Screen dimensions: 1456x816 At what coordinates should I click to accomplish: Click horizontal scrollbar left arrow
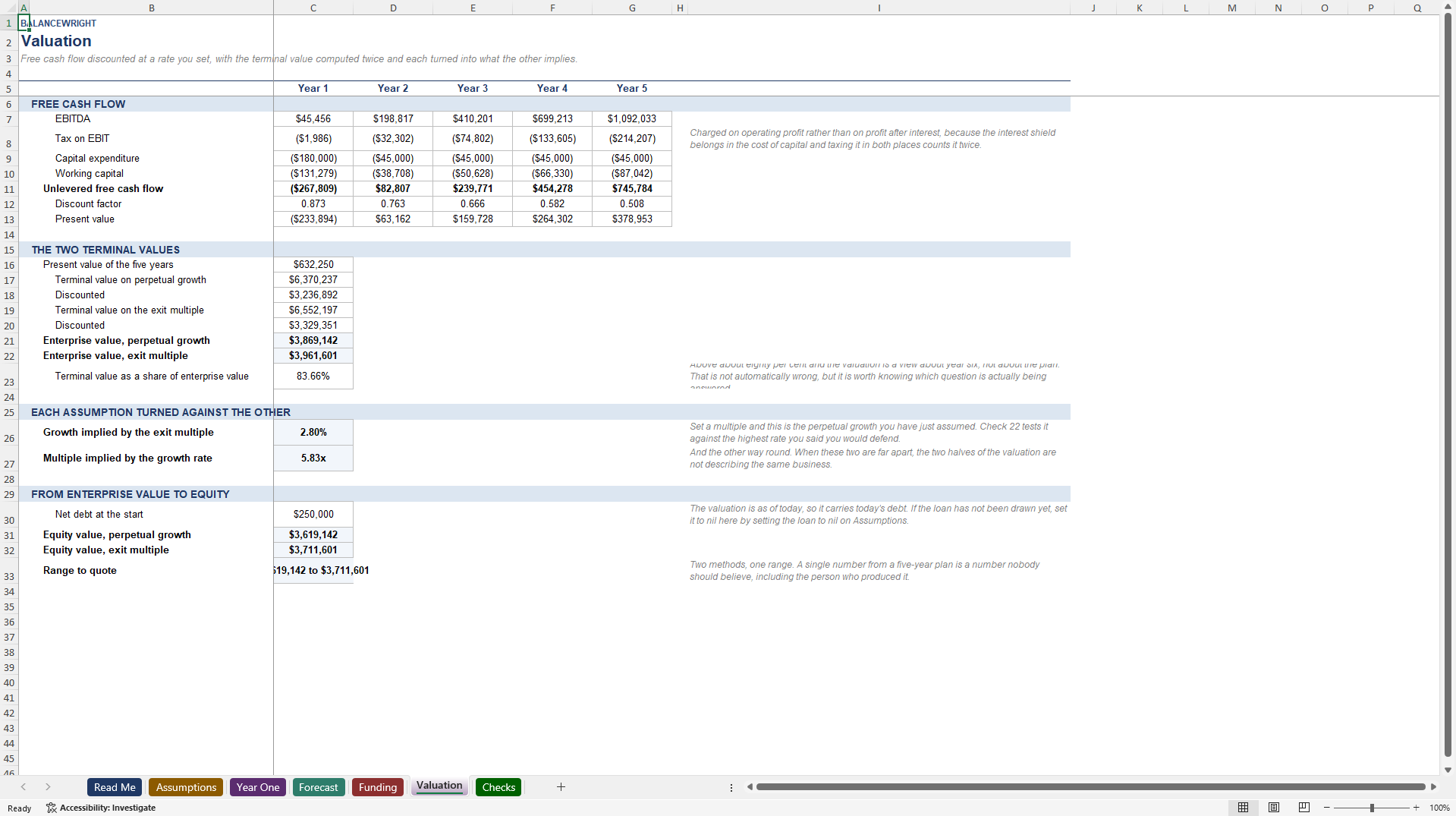tap(750, 787)
